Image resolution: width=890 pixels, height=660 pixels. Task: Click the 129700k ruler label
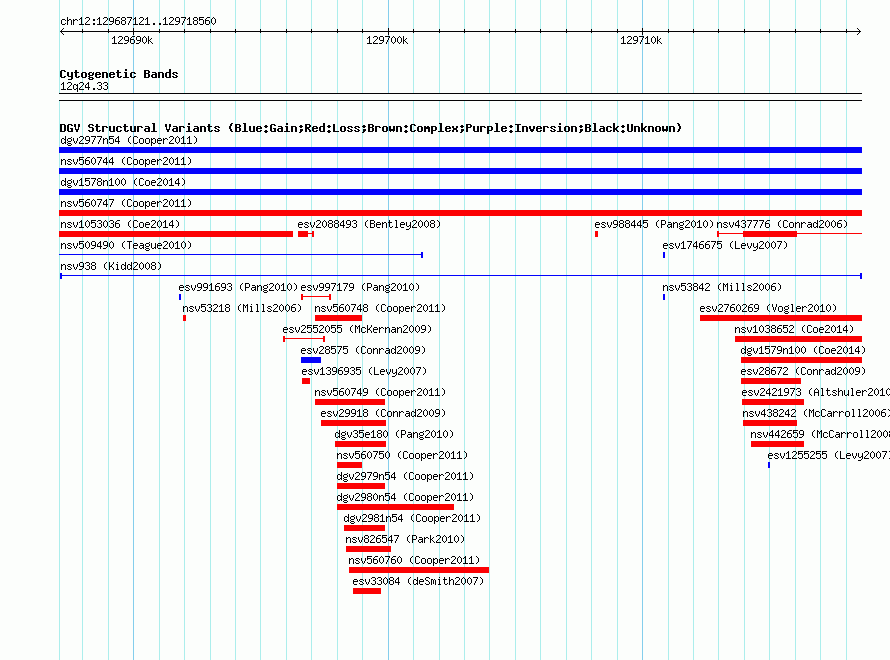(387, 40)
